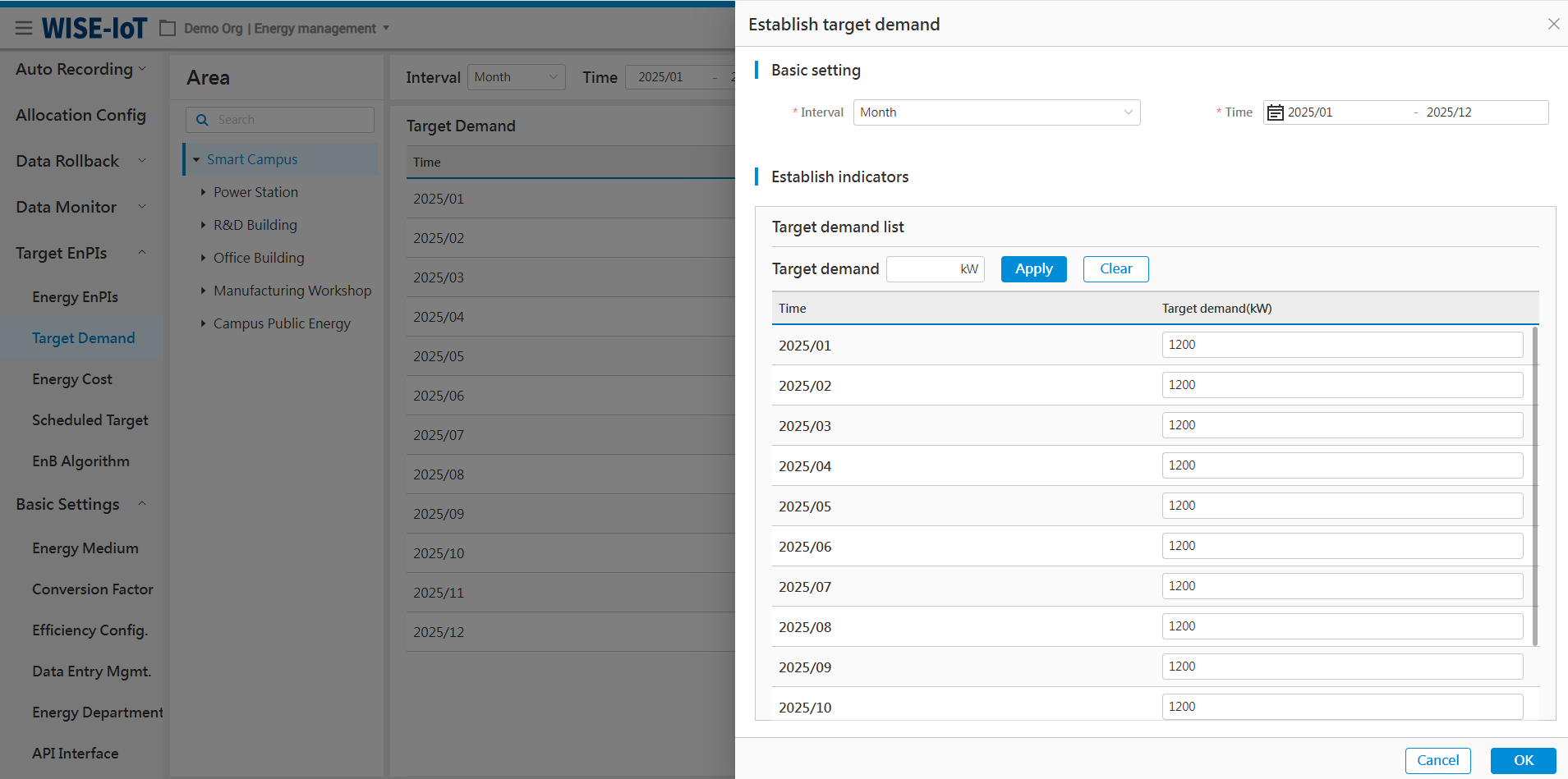Click the Cancel button
1568x779 pixels.
coord(1437,760)
